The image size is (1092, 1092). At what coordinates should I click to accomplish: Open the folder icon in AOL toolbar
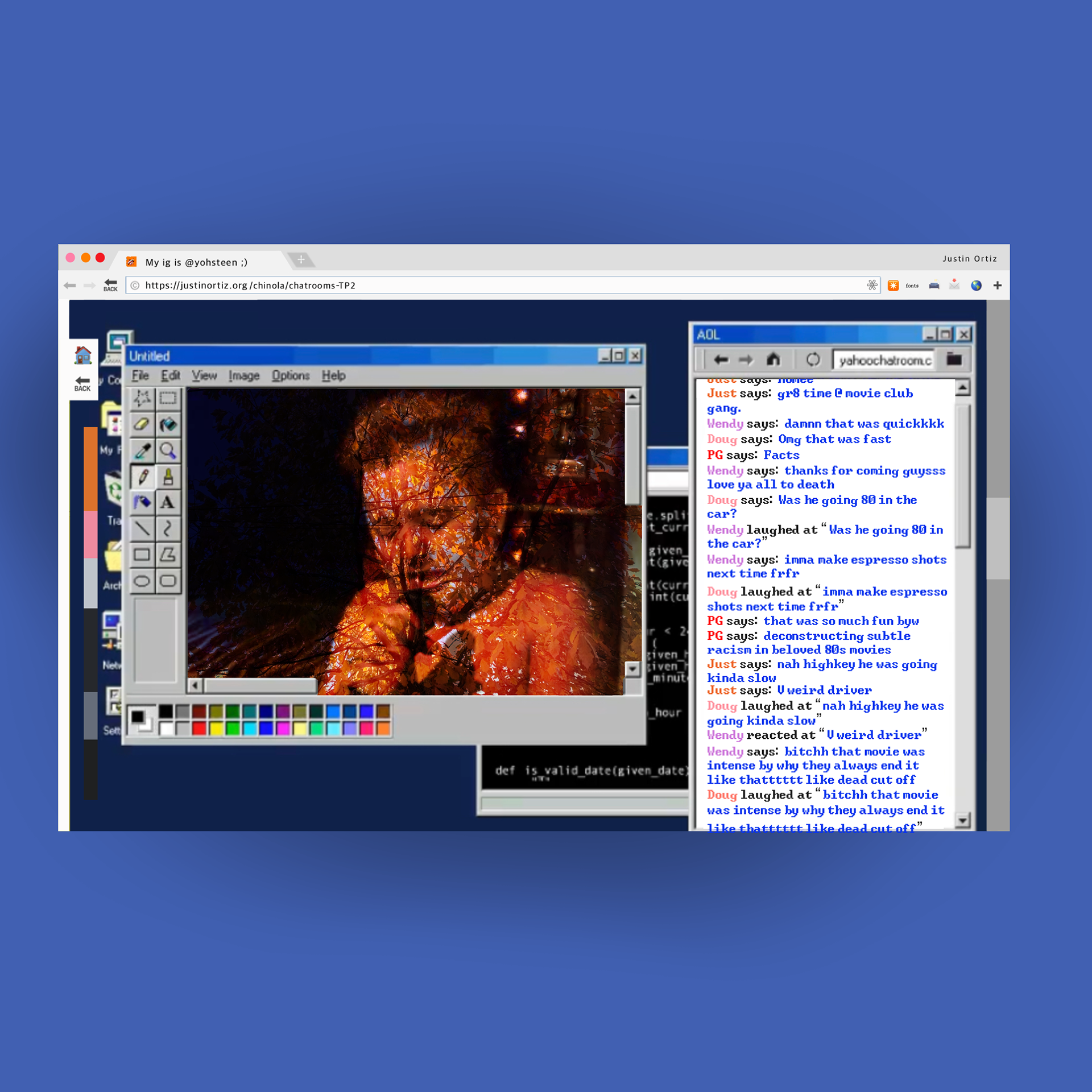pyautogui.click(x=954, y=359)
